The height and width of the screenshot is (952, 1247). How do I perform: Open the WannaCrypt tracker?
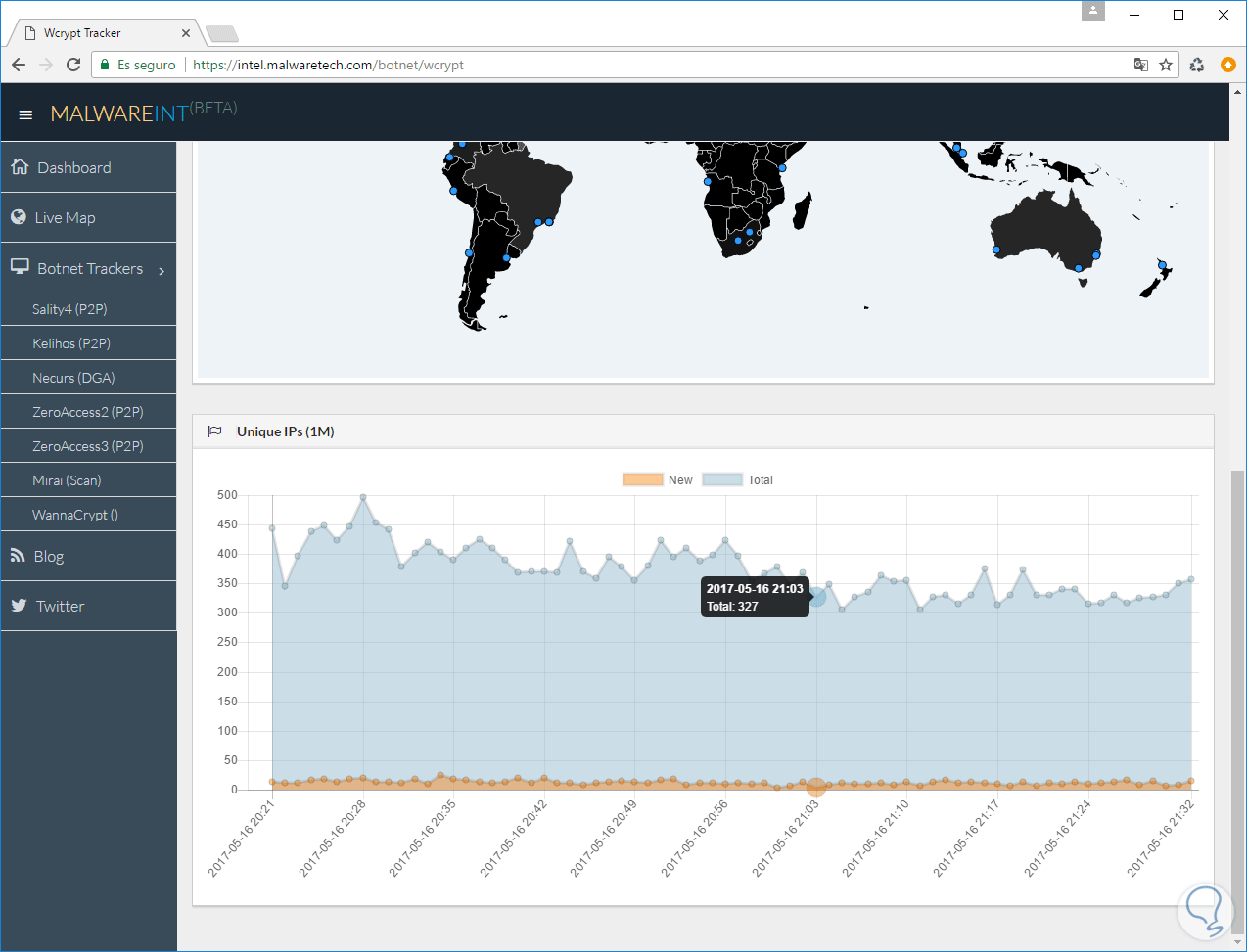point(75,515)
